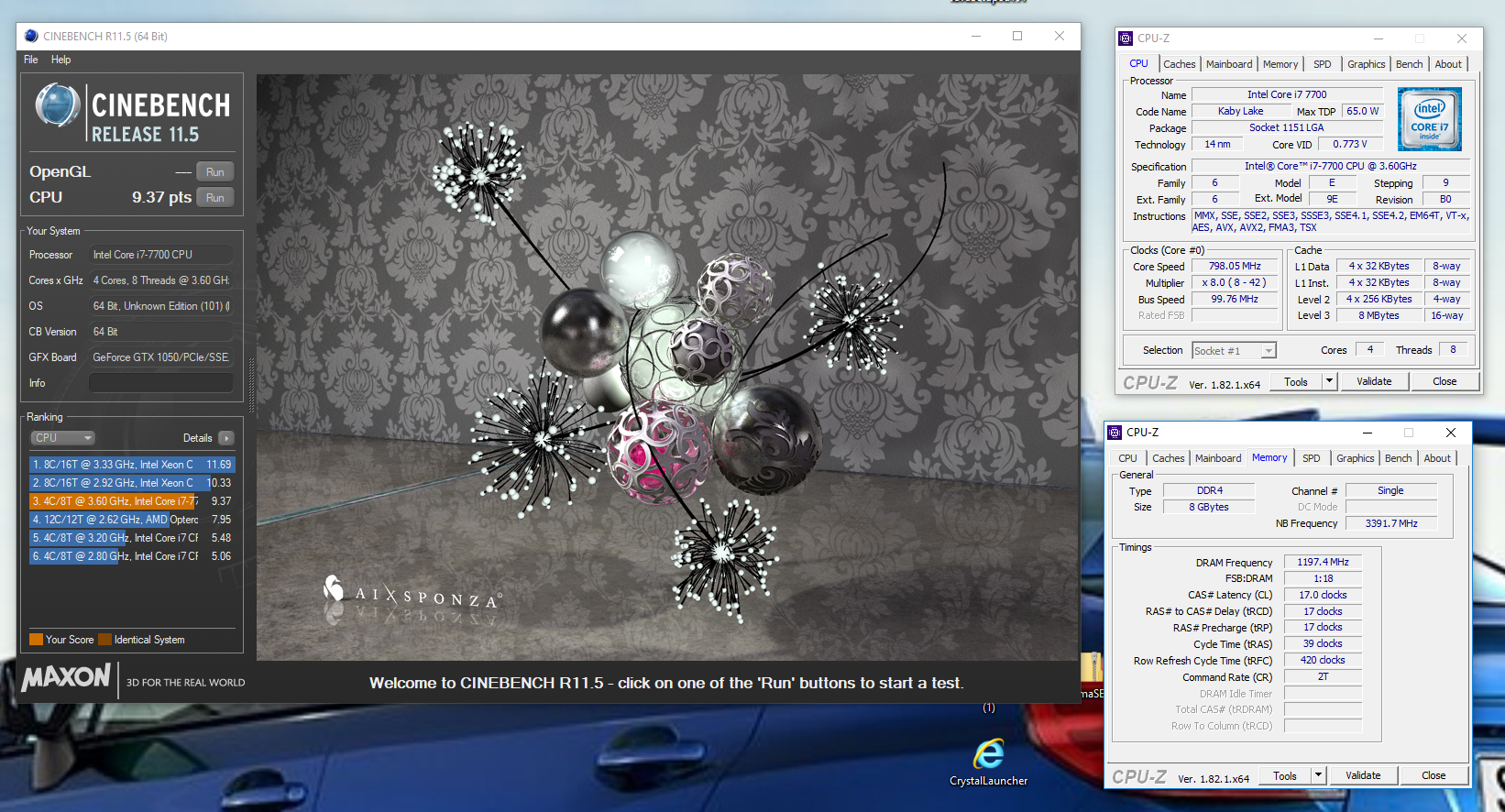Screen dimensions: 1505x812
Task: Click Close button in top CPU-Z window
Action: point(1445,382)
